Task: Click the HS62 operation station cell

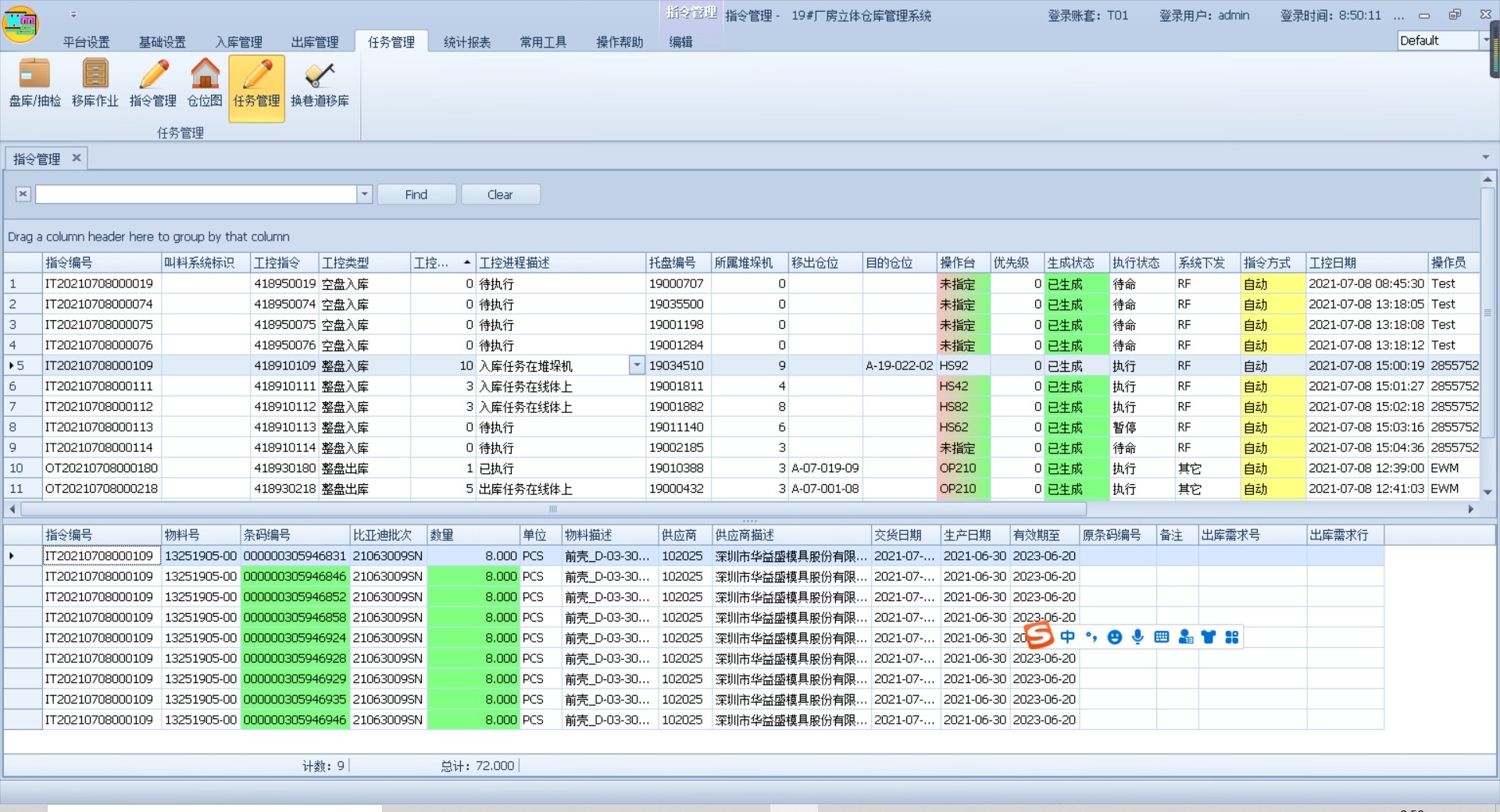Action: pyautogui.click(x=962, y=427)
